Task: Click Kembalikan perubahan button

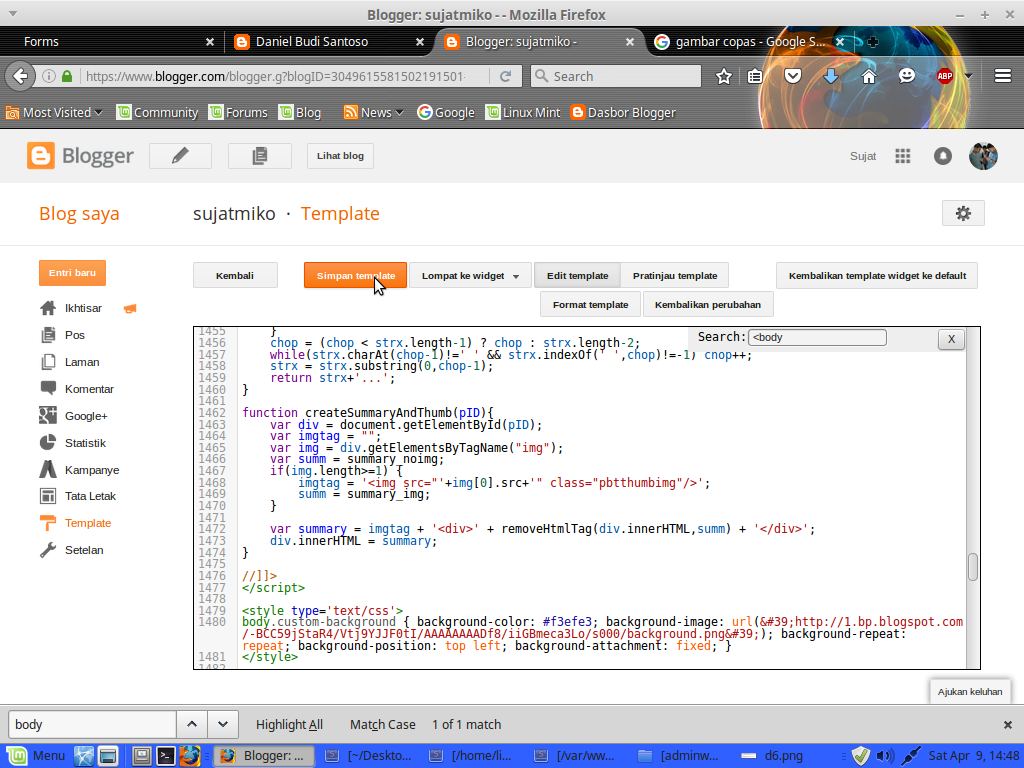Action: click(x=708, y=304)
